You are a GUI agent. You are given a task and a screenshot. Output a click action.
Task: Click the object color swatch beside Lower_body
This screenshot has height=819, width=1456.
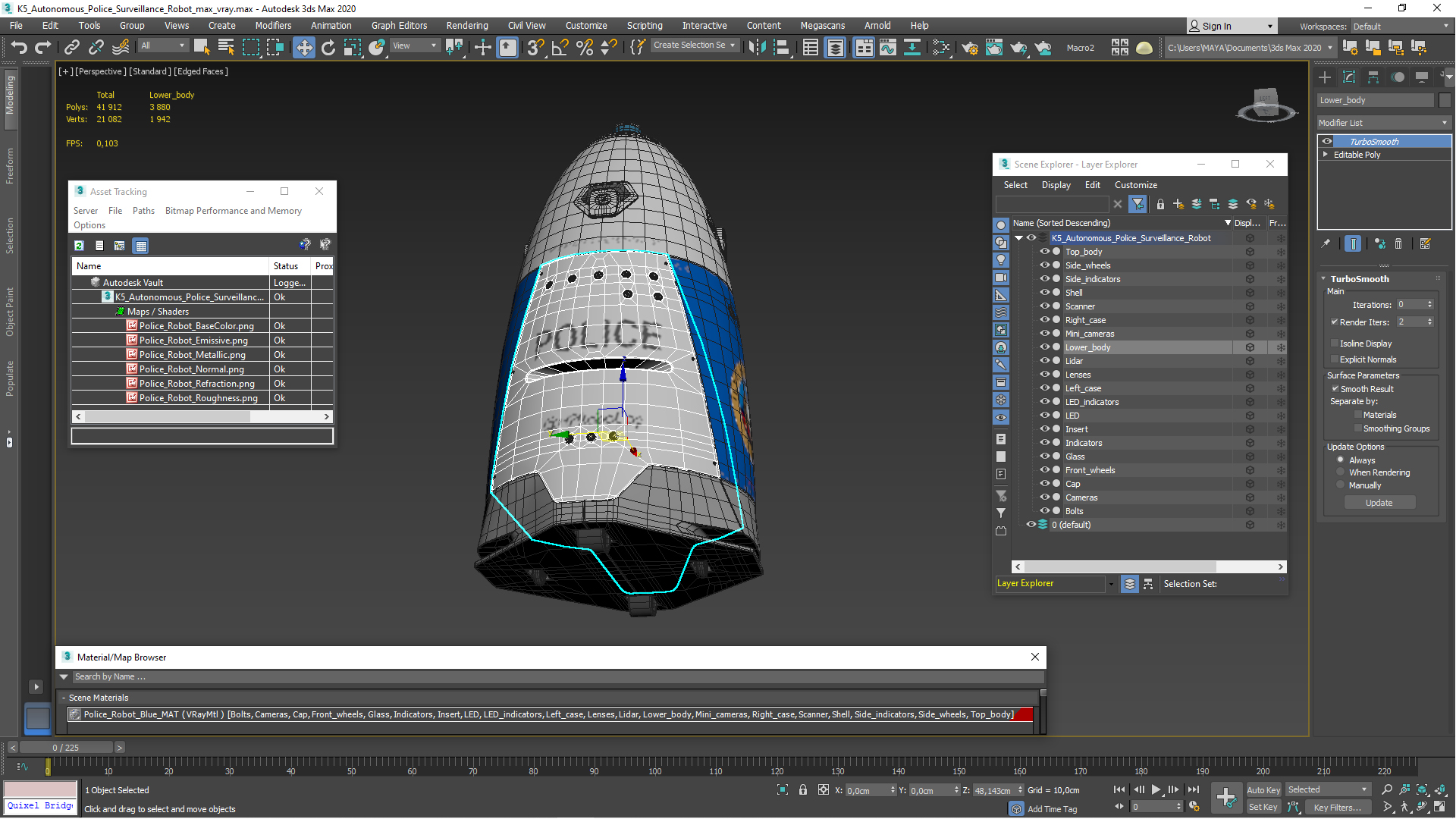tap(1444, 100)
